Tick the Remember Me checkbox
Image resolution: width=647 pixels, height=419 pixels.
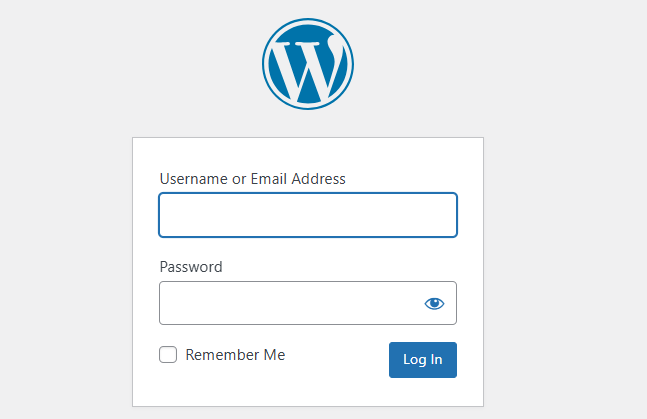[168, 355]
